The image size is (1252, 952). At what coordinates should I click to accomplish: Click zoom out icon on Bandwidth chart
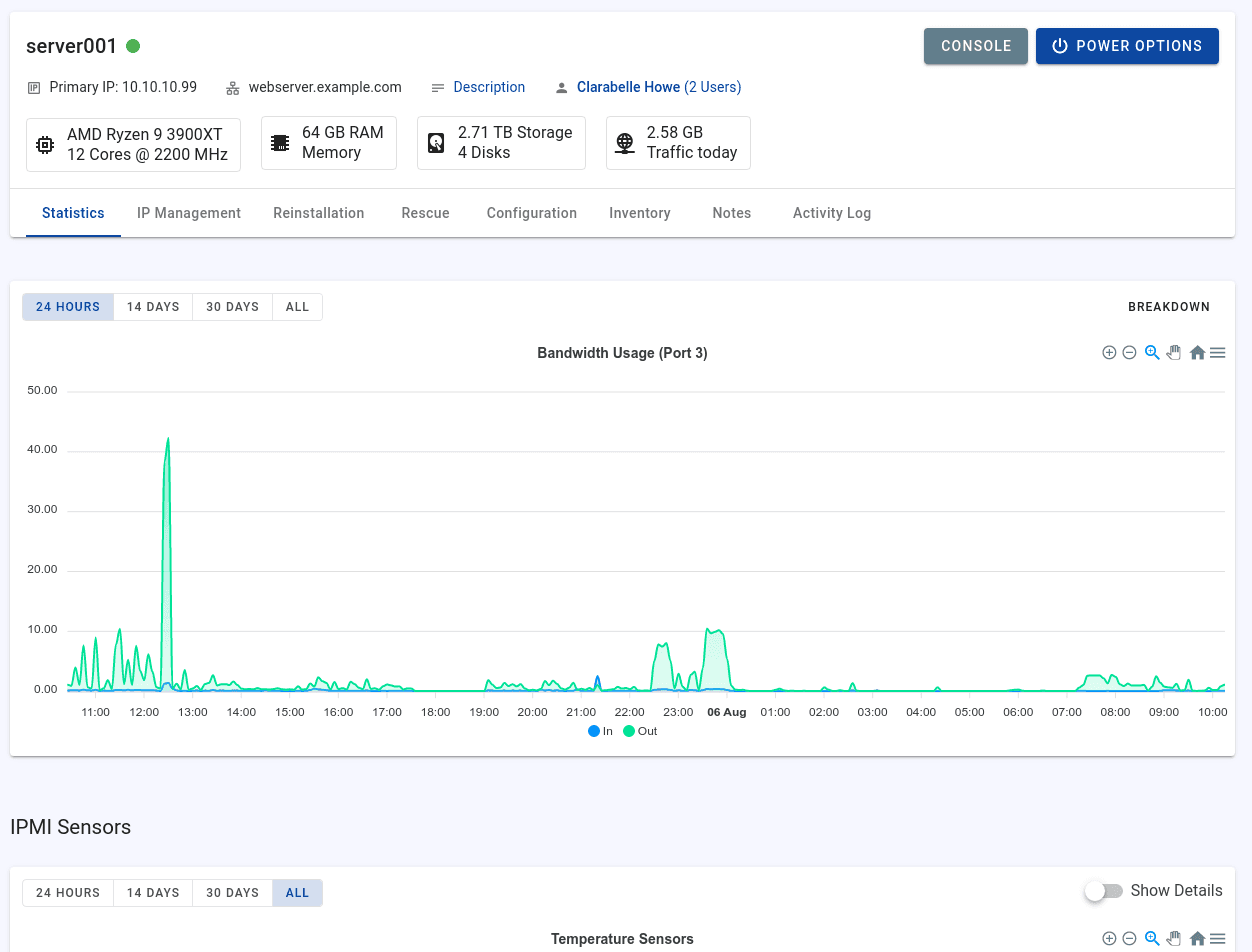click(x=1129, y=353)
